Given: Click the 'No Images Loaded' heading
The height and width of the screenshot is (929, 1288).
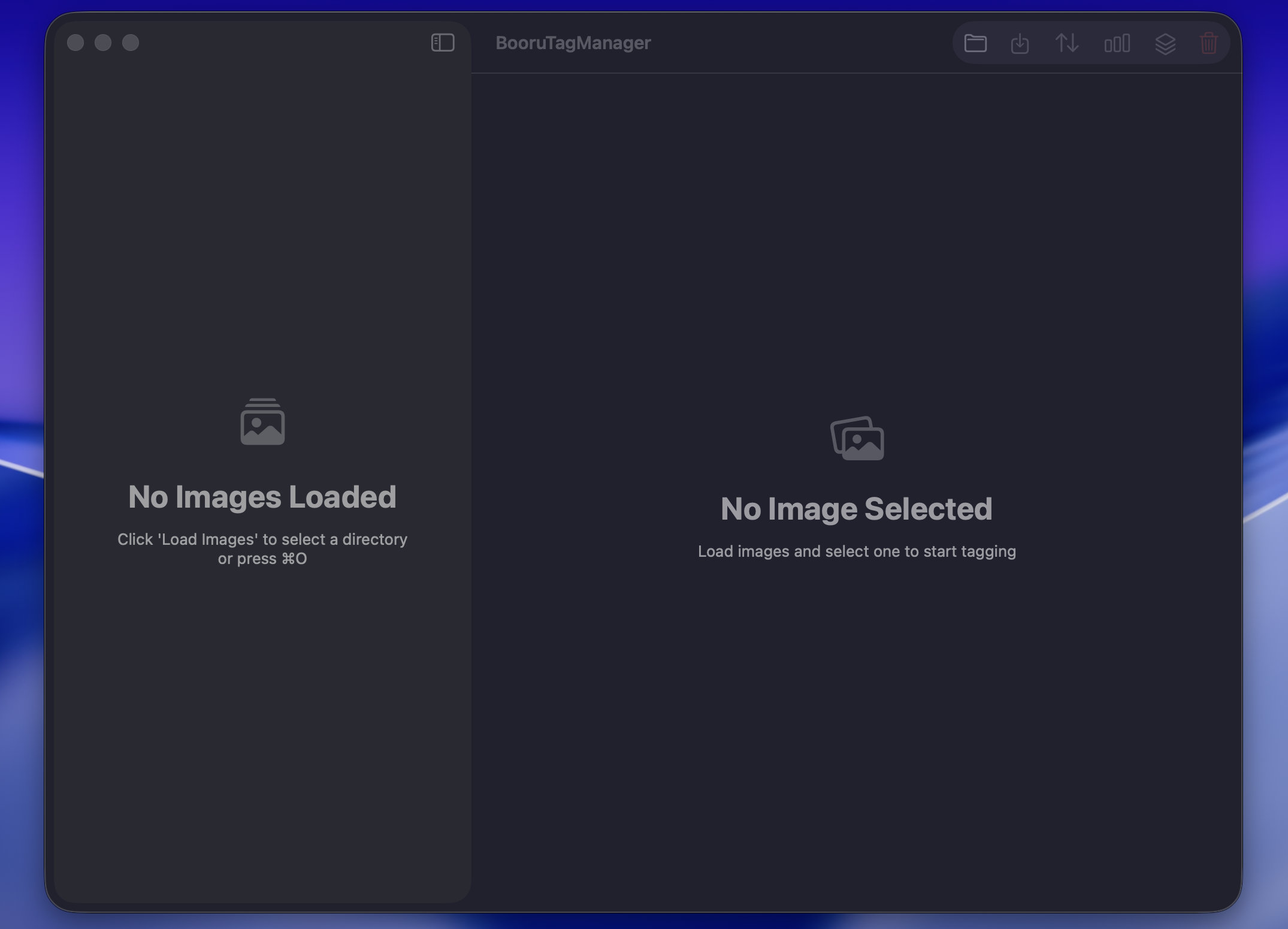Looking at the screenshot, I should coord(262,497).
